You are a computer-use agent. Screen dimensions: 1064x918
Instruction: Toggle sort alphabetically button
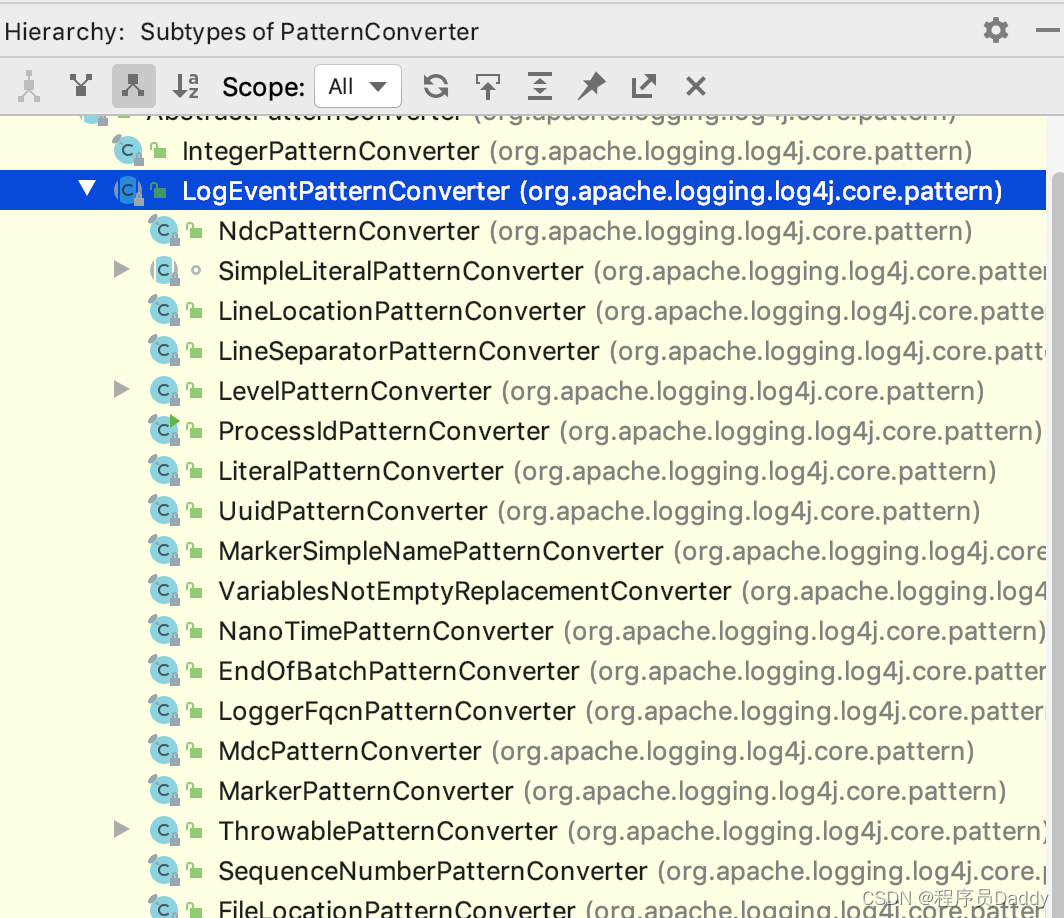point(185,86)
